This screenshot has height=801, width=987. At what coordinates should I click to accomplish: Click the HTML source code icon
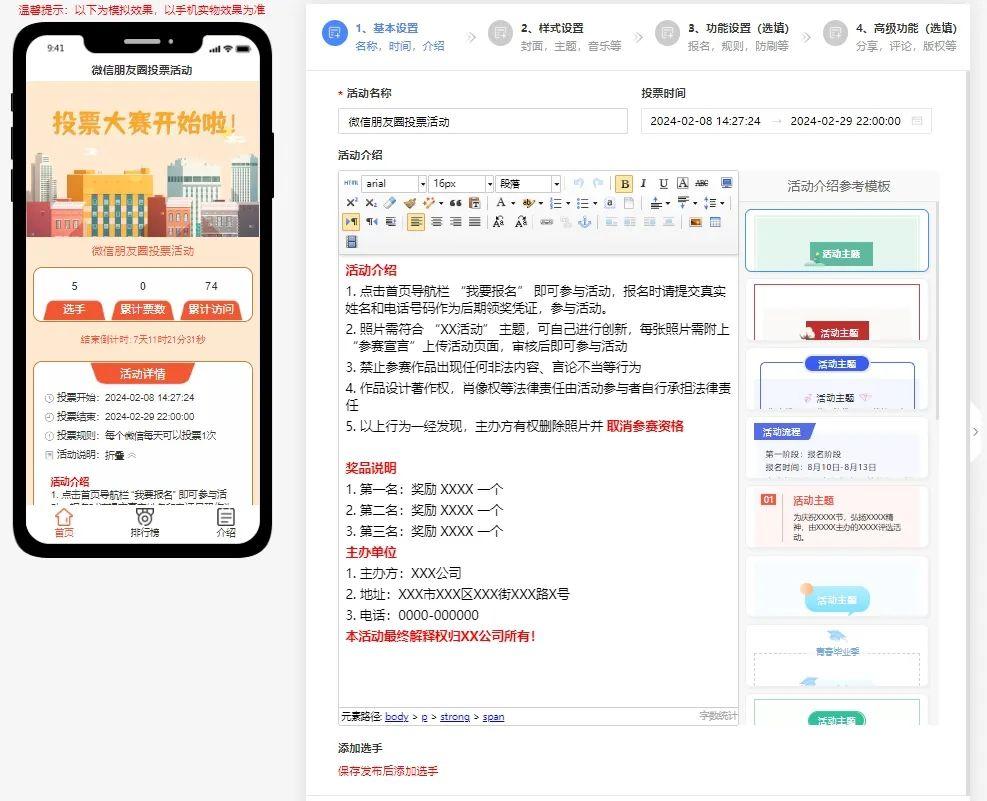[x=351, y=184]
